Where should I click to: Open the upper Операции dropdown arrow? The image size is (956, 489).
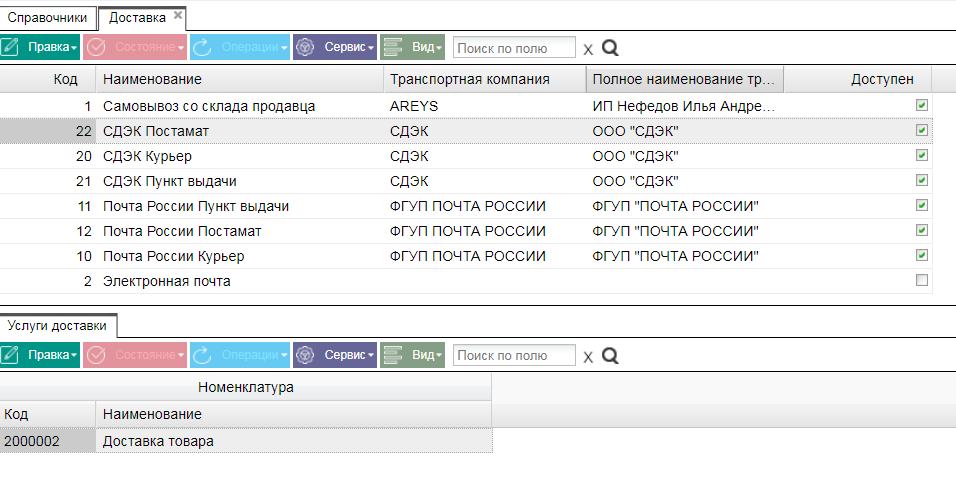284,48
